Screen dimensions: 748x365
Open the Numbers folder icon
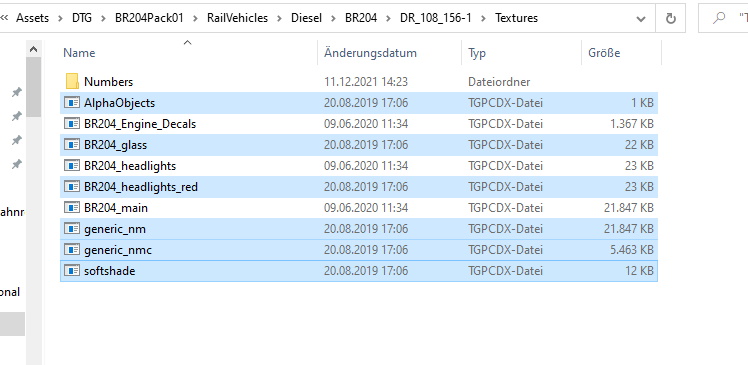(72, 82)
